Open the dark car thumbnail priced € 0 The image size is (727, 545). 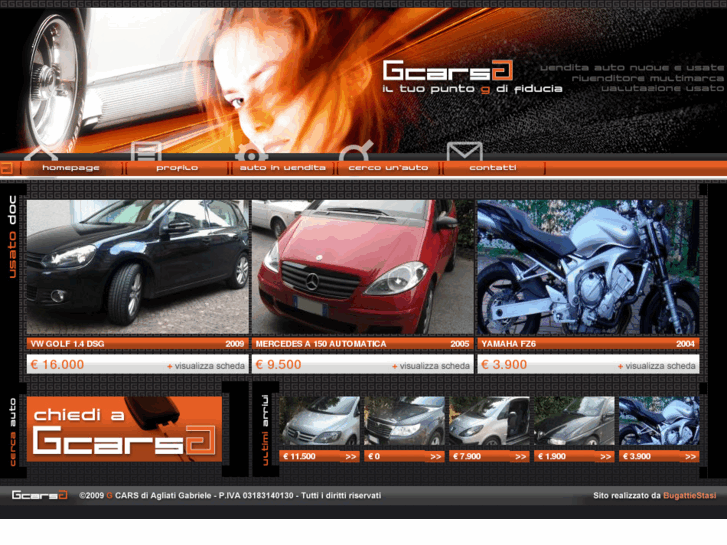404,421
